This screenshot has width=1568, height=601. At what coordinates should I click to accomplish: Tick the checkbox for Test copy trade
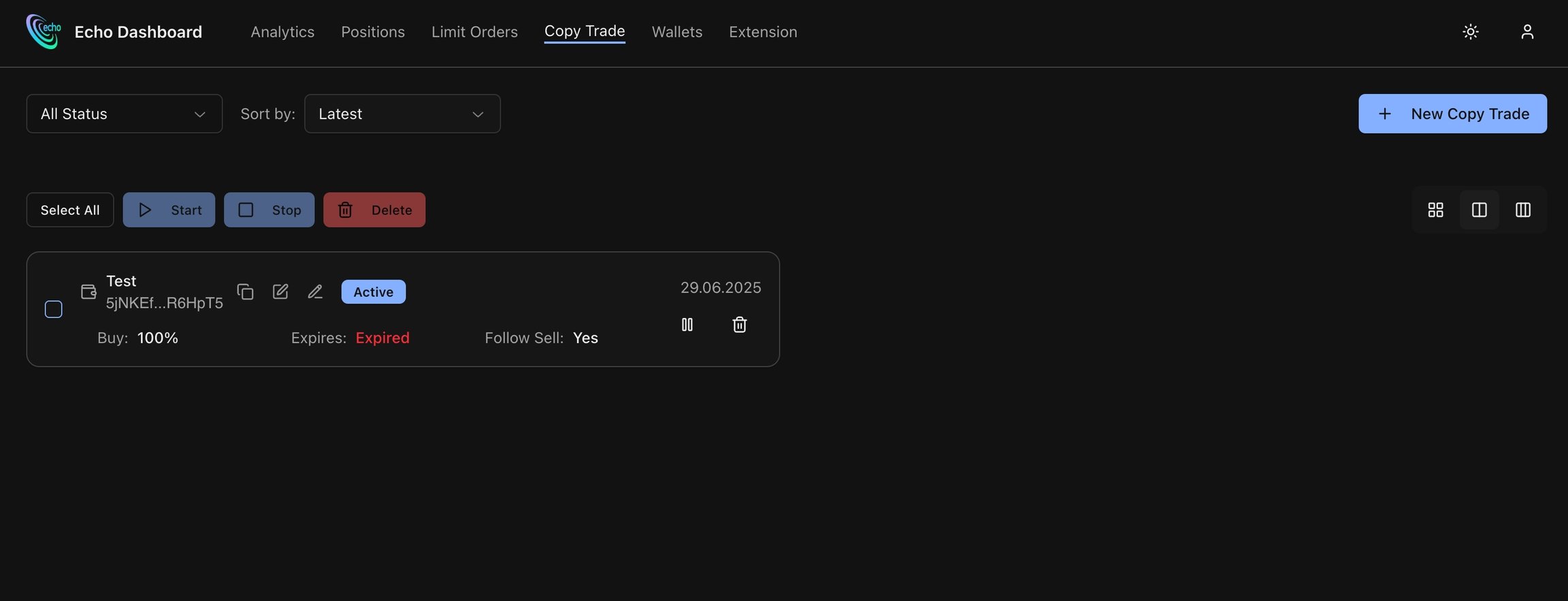click(x=53, y=309)
